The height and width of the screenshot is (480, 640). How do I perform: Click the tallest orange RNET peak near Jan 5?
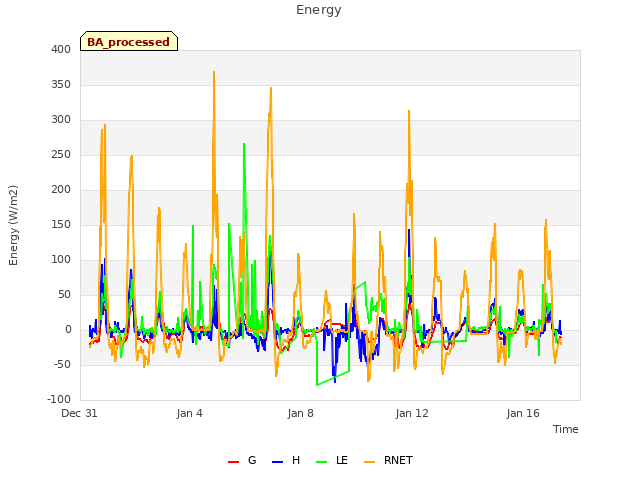pyautogui.click(x=214, y=72)
